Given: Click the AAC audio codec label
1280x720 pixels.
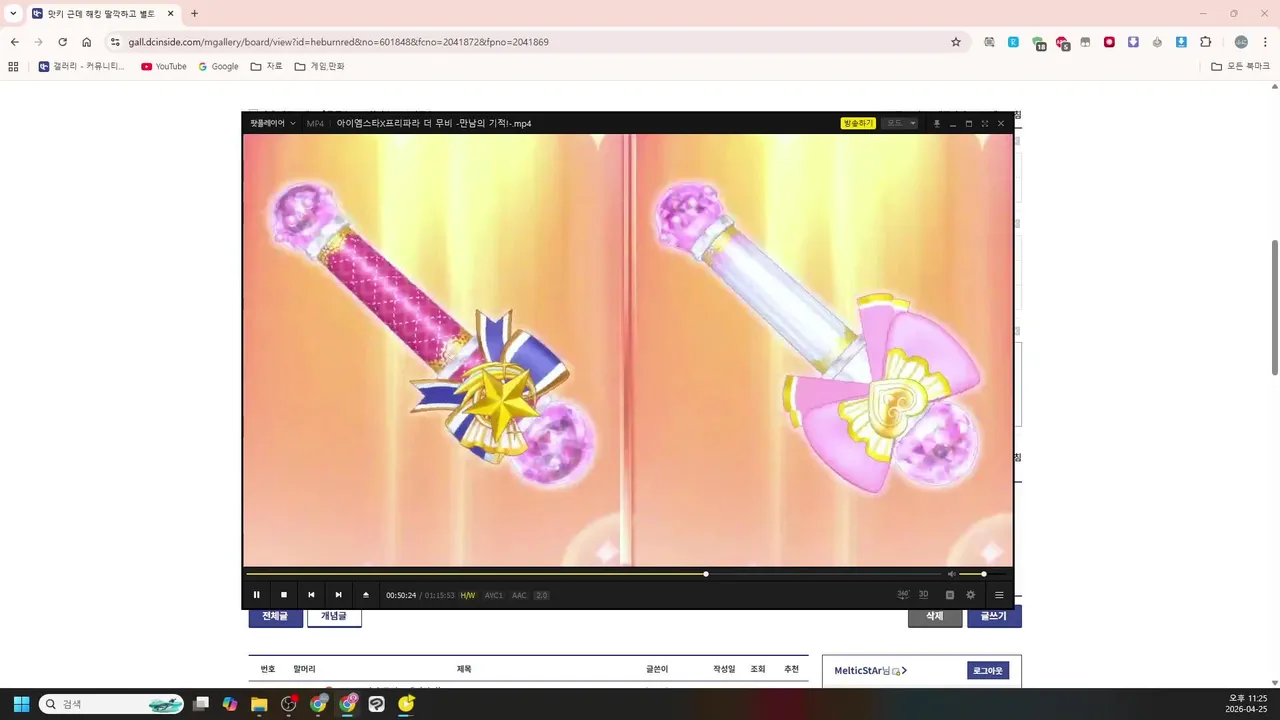Looking at the screenshot, I should 519,595.
